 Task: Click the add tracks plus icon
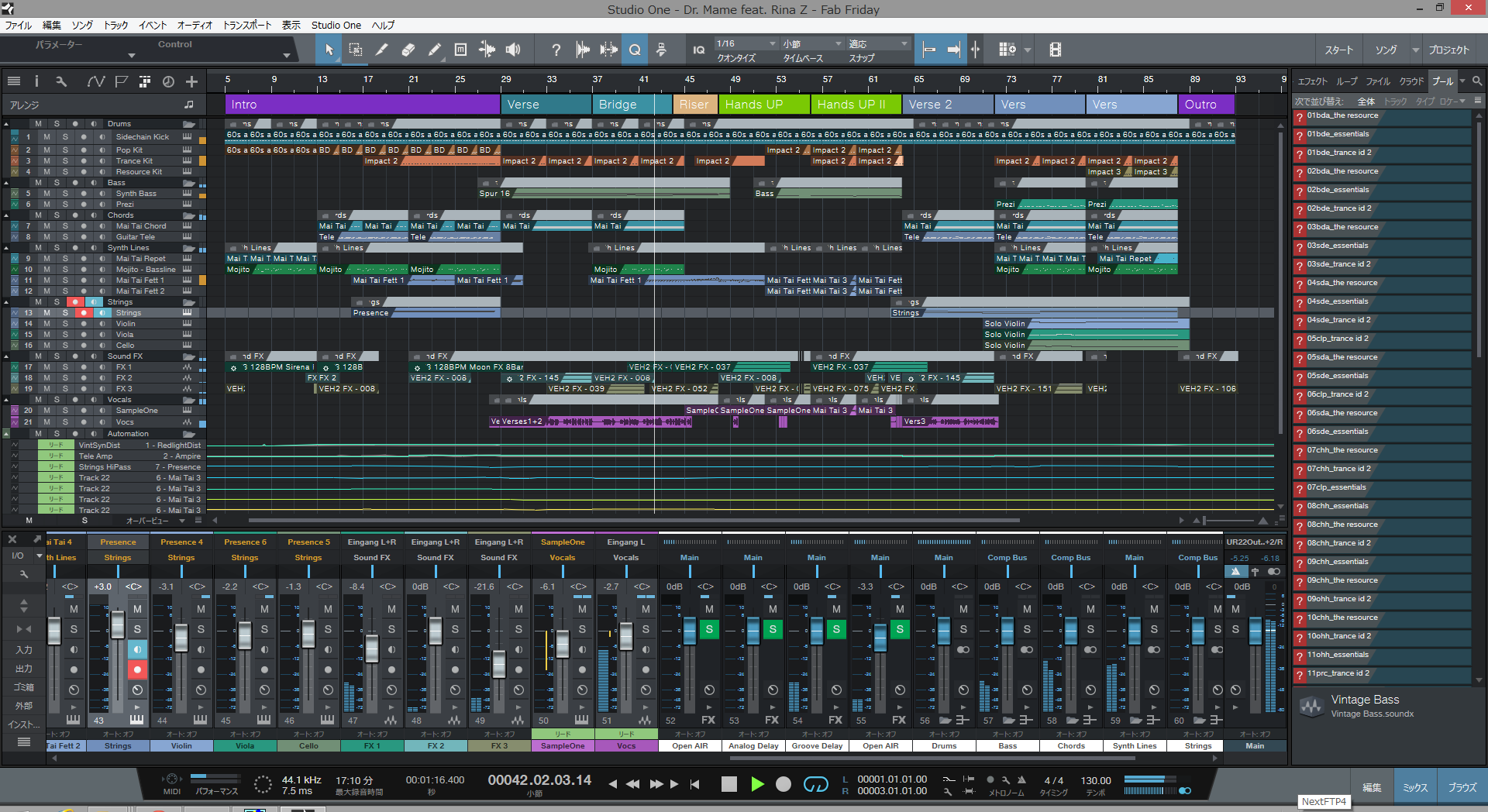pos(192,81)
